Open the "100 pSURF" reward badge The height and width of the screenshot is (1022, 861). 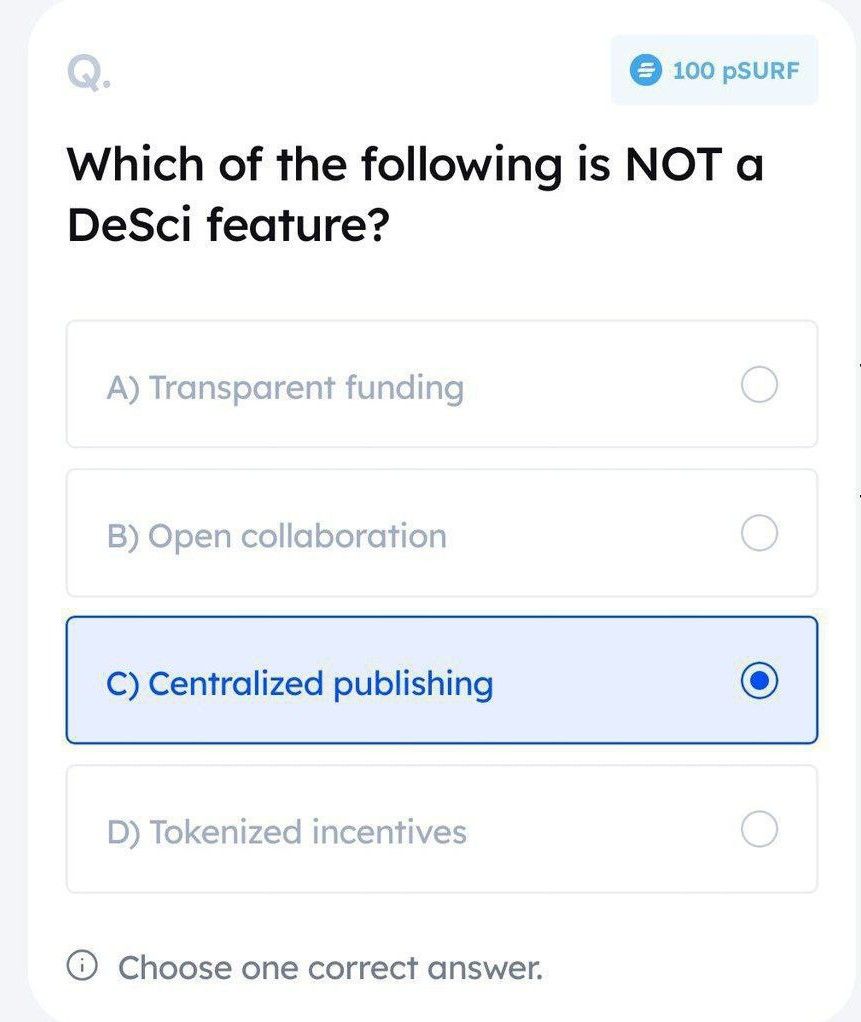[x=714, y=70]
